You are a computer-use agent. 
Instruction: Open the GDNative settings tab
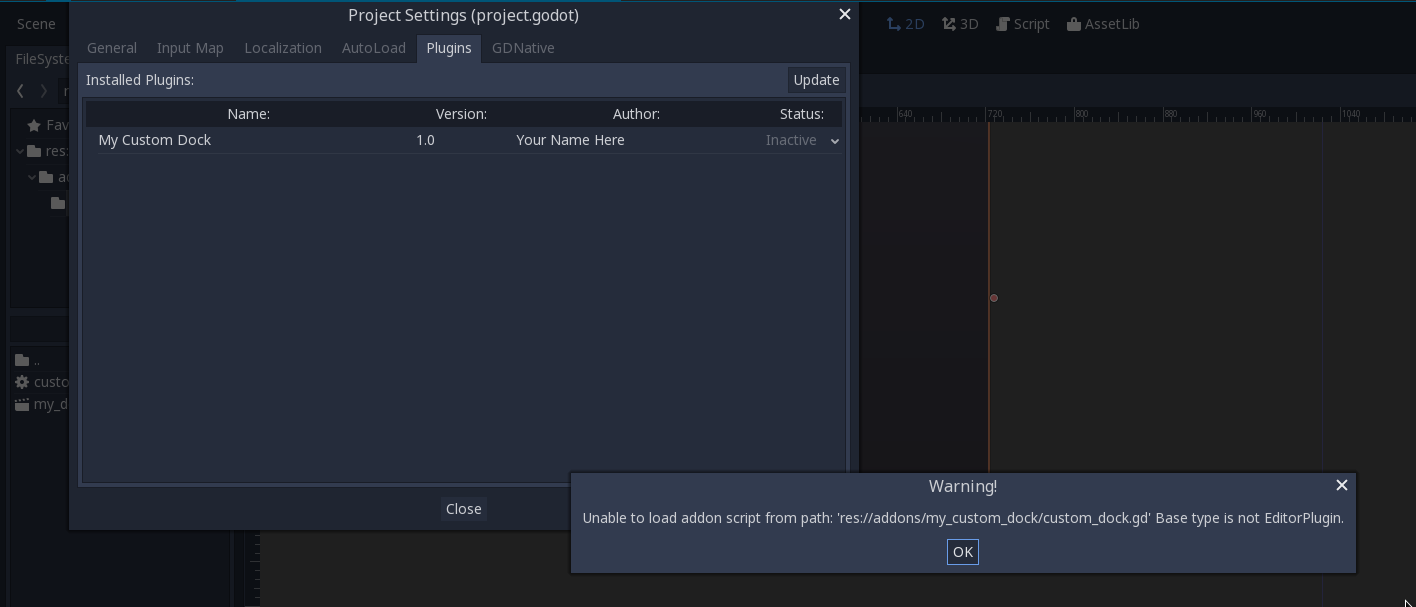pyautogui.click(x=523, y=48)
